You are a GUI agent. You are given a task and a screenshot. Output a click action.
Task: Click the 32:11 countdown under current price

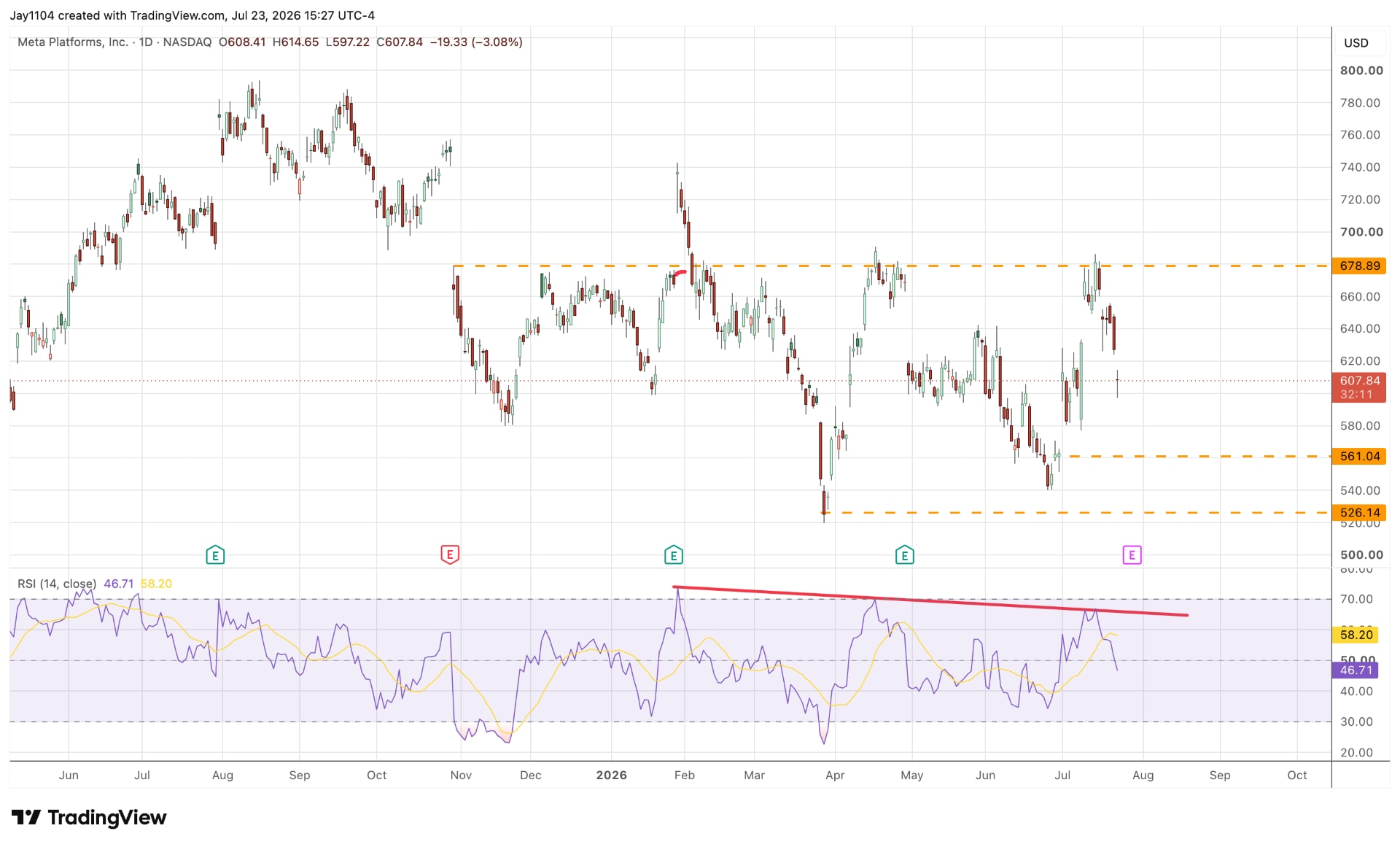(x=1356, y=395)
